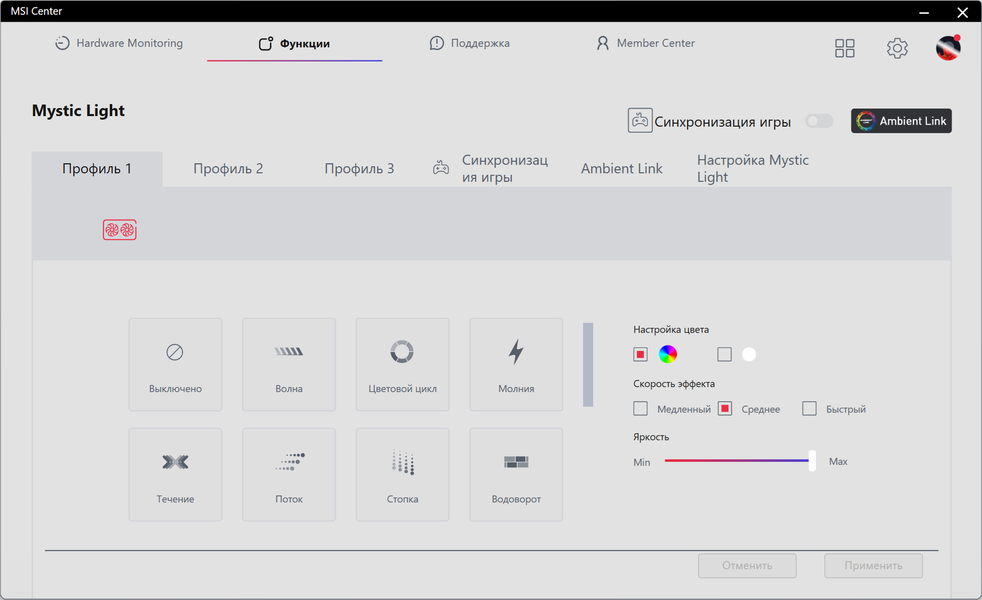982x600 pixels.
Task: Check the red color selection box
Action: pyautogui.click(x=640, y=354)
